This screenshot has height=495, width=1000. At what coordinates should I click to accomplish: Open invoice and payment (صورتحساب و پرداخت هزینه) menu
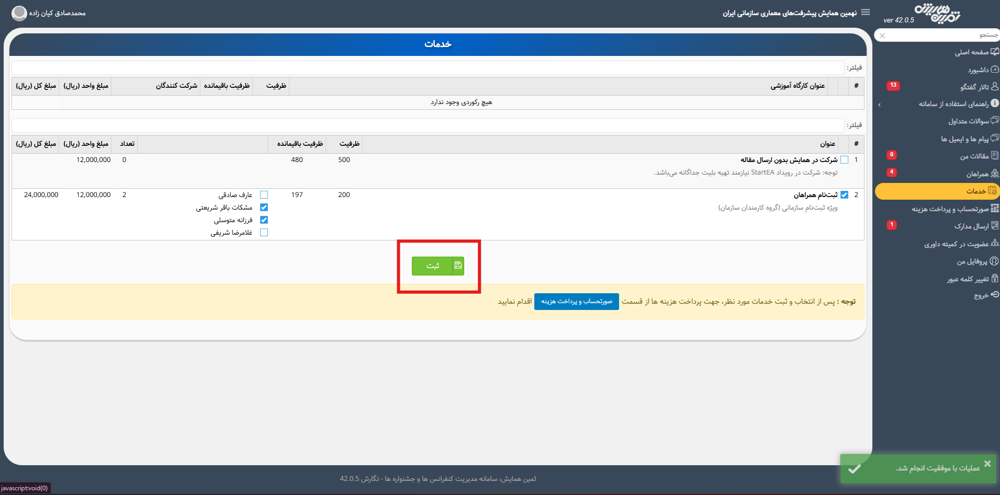(950, 209)
